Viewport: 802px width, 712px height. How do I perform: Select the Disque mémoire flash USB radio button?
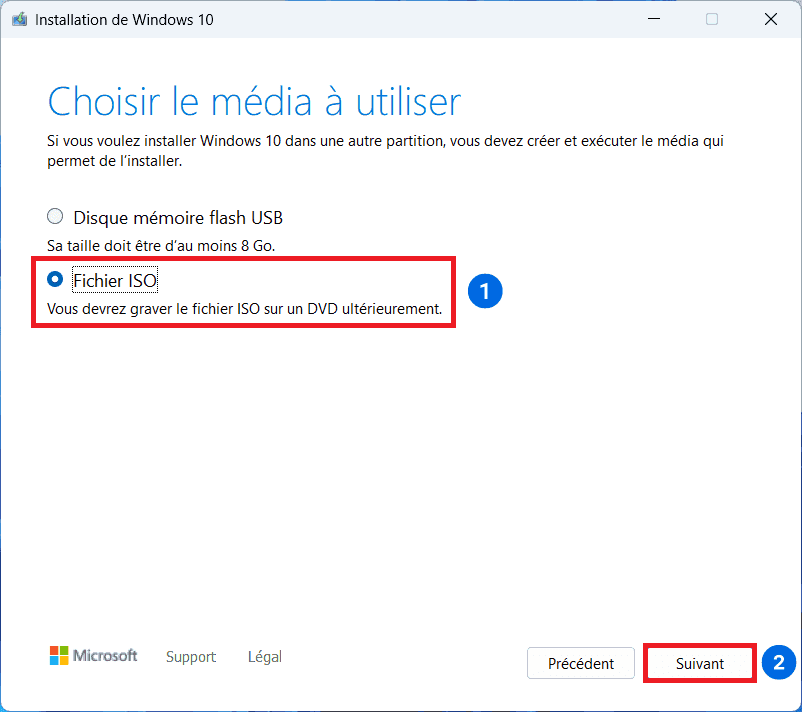pyautogui.click(x=55, y=217)
